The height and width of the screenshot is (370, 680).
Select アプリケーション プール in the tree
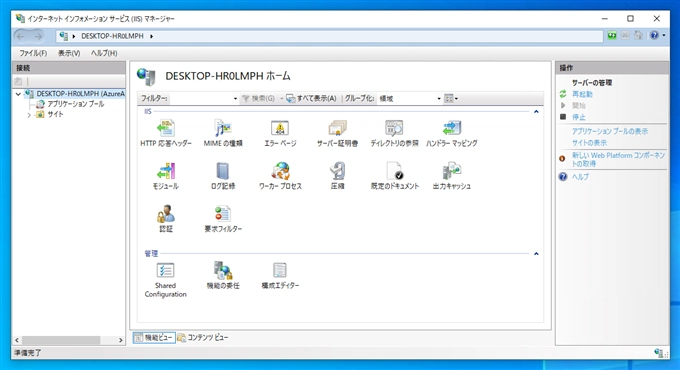[76, 104]
